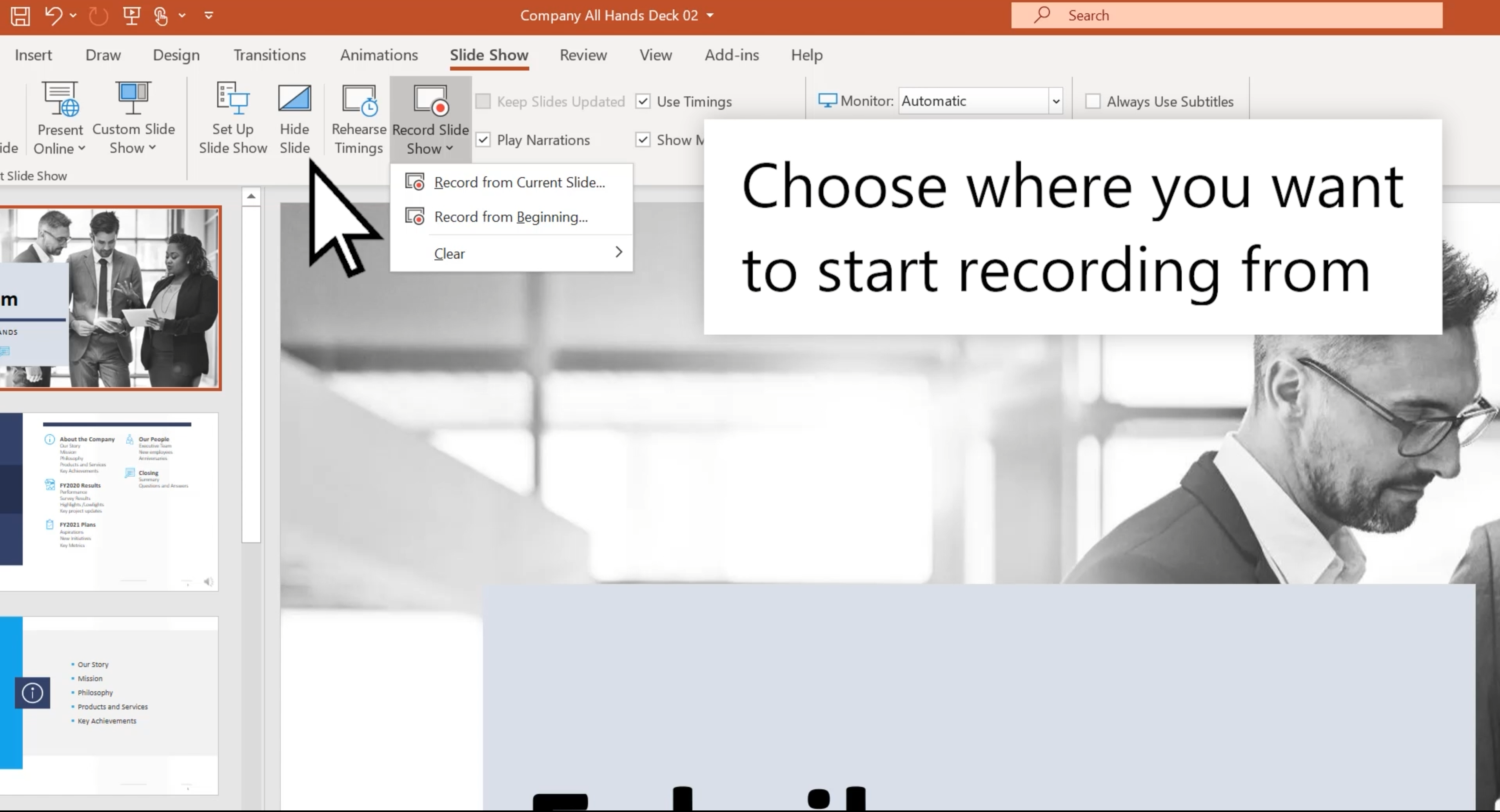The image size is (1500, 812).
Task: Click the Record Slide Show button
Action: 430,118
